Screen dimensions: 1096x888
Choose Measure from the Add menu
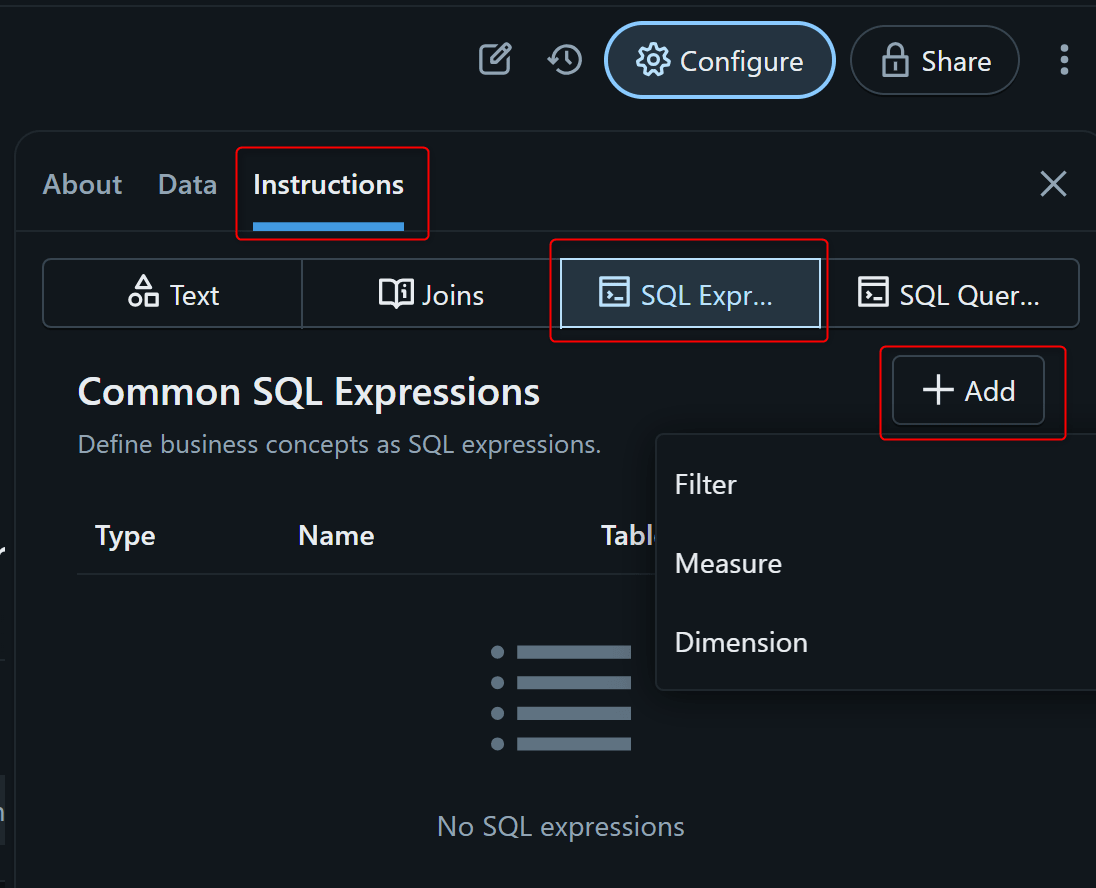pos(728,564)
